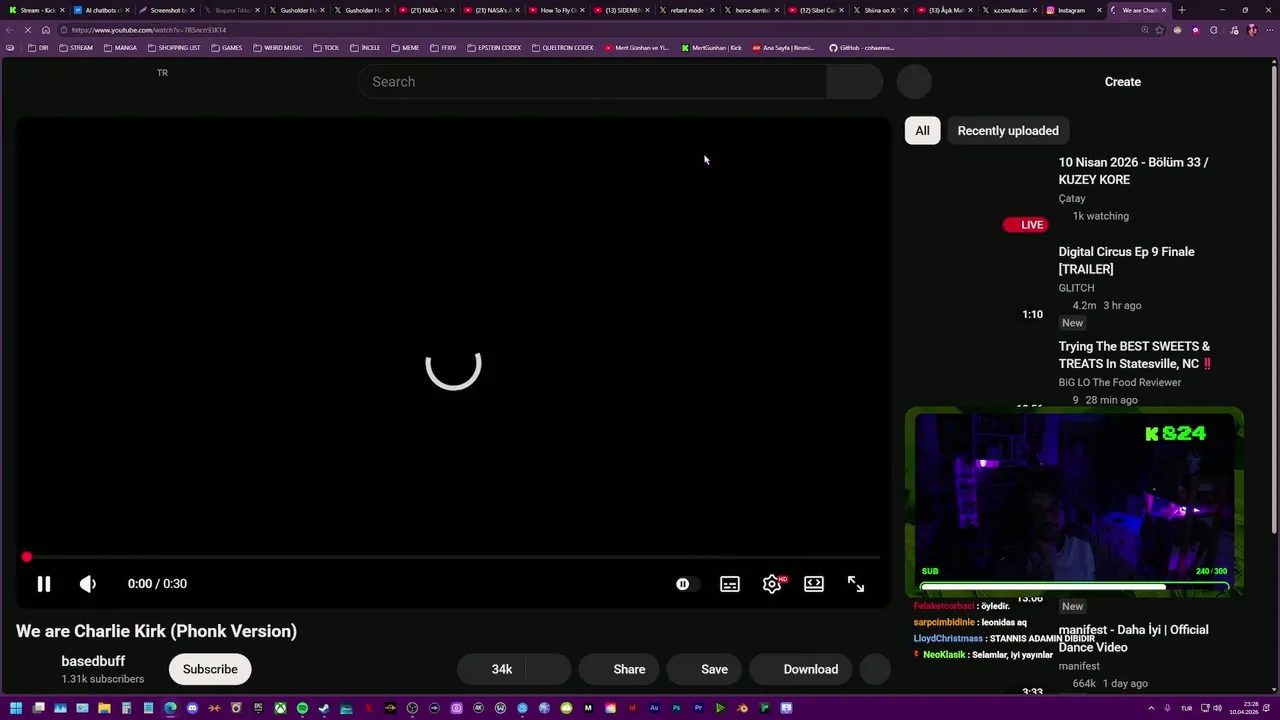Save the video to a playlist

click(x=705, y=669)
